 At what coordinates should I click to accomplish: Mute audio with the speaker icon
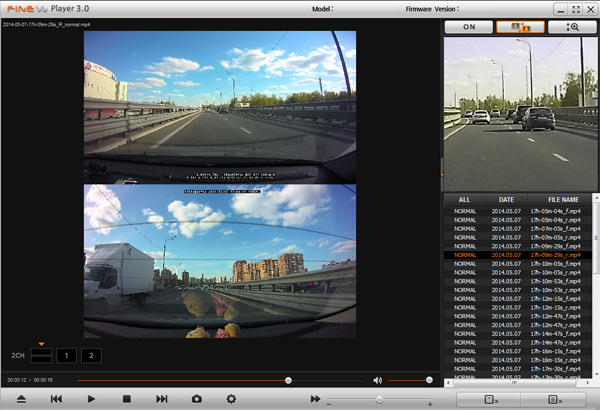point(378,380)
